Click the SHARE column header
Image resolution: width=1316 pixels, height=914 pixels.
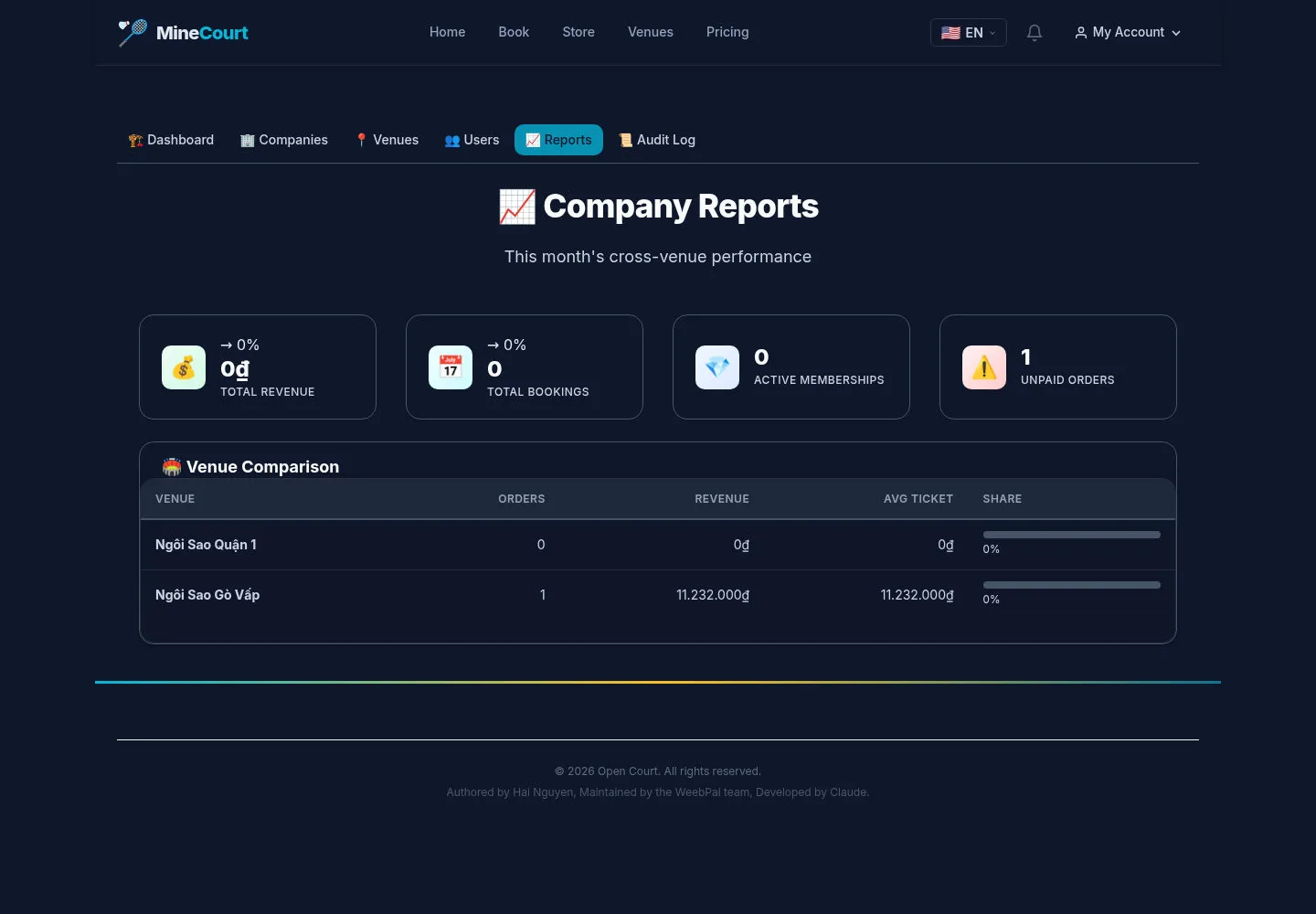1003,499
